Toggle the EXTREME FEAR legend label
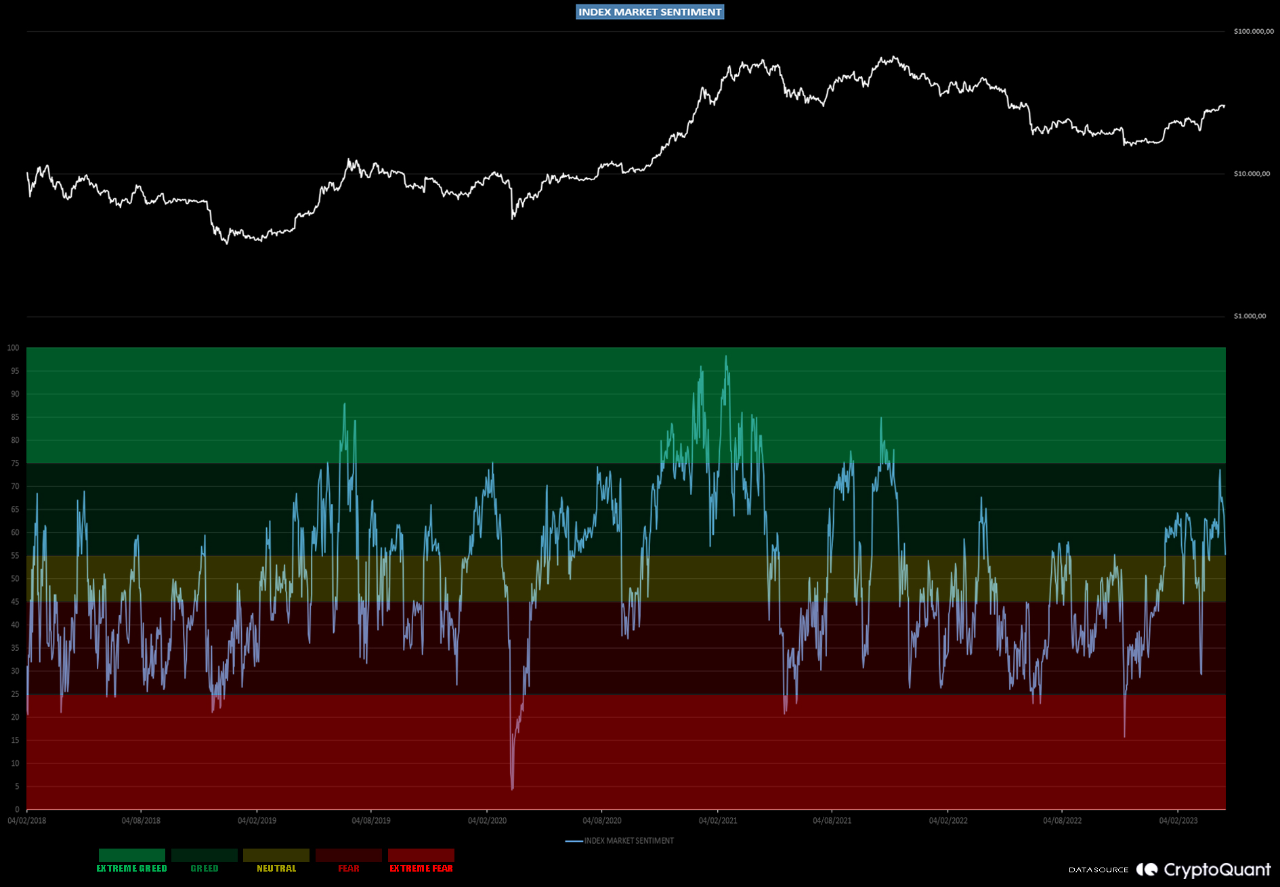Screen dimensions: 1280x887 pyautogui.click(x=421, y=868)
